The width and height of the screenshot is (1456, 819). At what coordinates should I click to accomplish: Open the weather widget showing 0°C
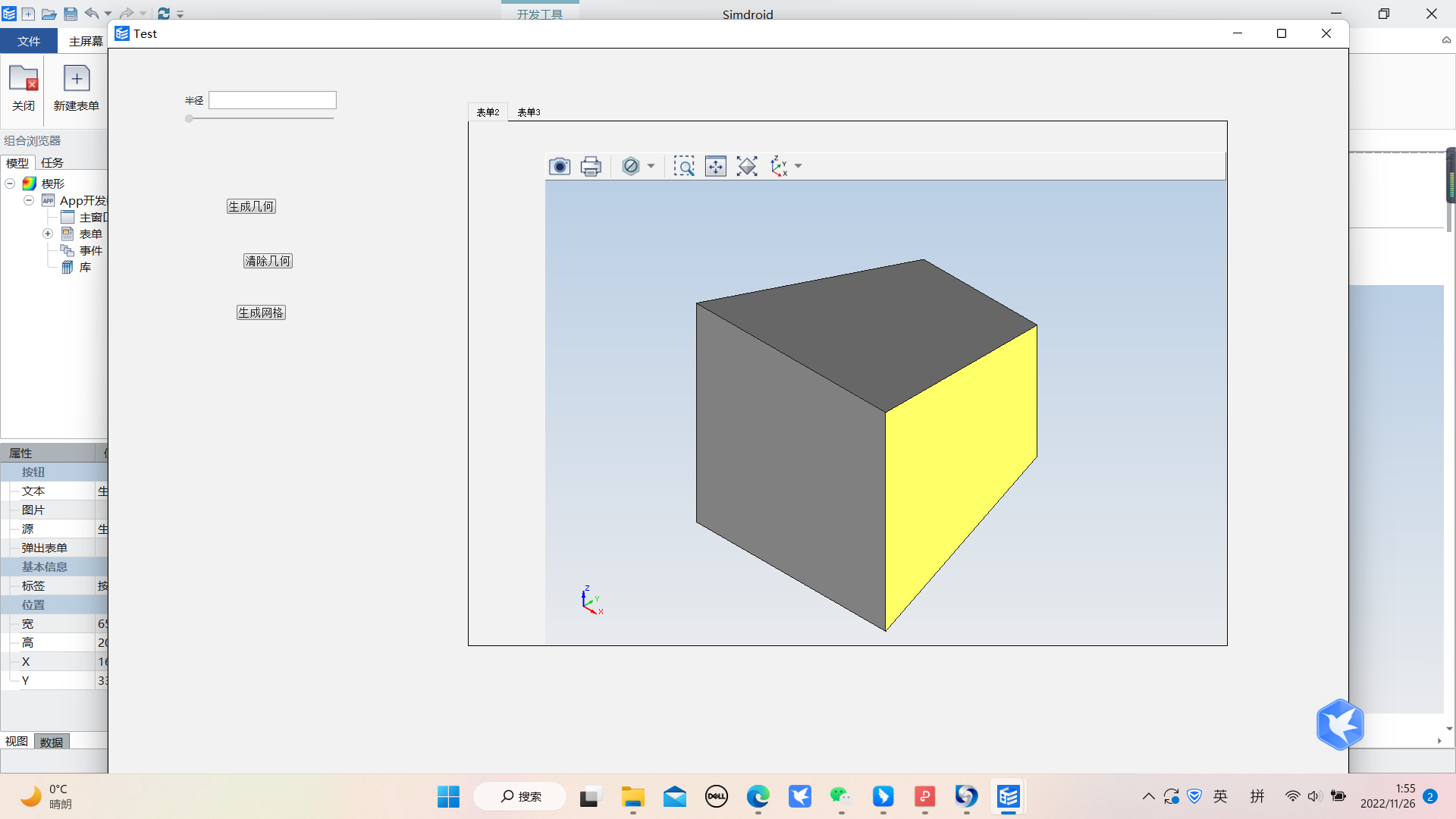pyautogui.click(x=47, y=796)
